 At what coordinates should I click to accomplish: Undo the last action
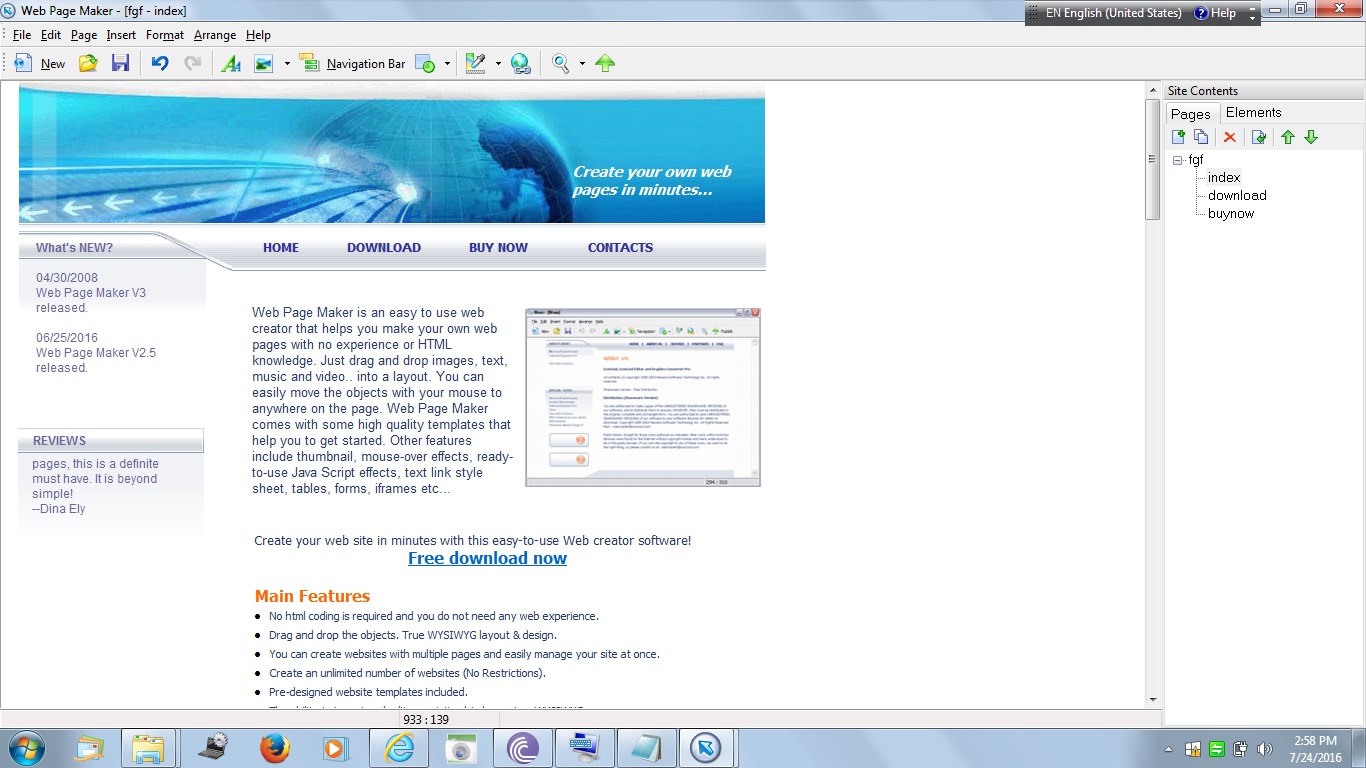160,63
